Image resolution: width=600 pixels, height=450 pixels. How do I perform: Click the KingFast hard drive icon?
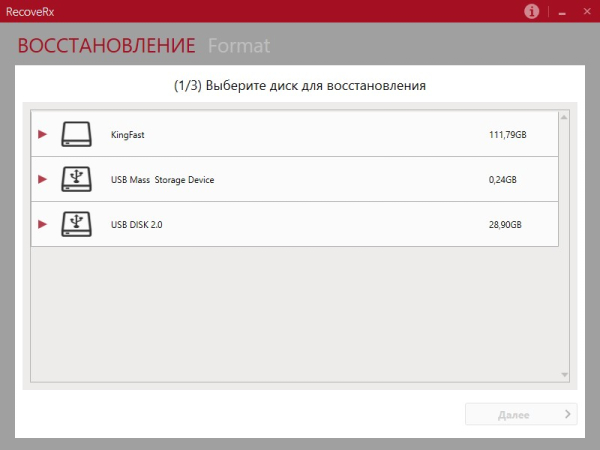click(76, 134)
